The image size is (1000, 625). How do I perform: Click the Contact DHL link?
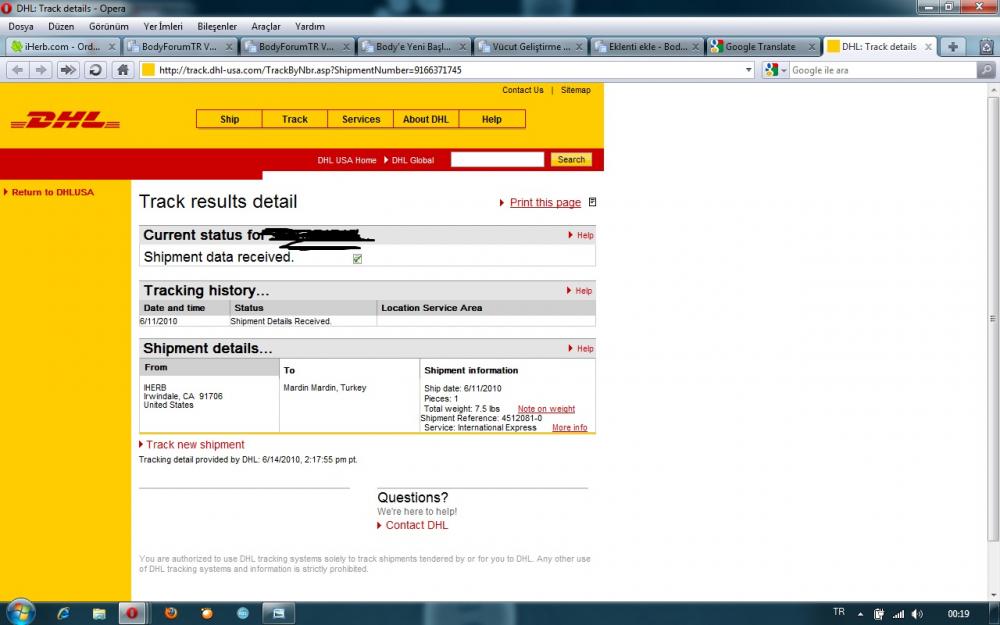pyautogui.click(x=416, y=525)
